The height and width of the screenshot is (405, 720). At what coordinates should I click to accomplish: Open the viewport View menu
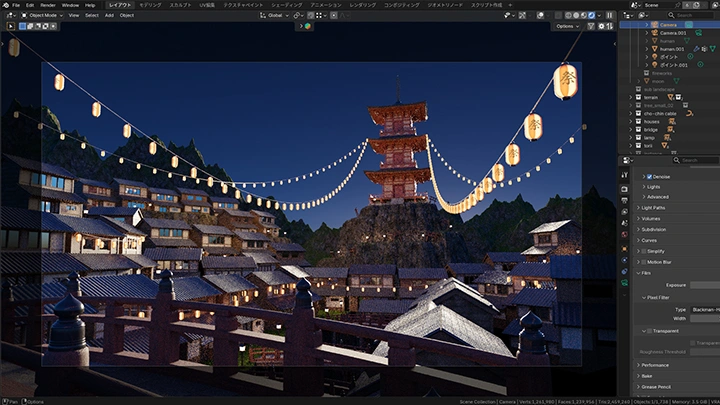(73, 15)
